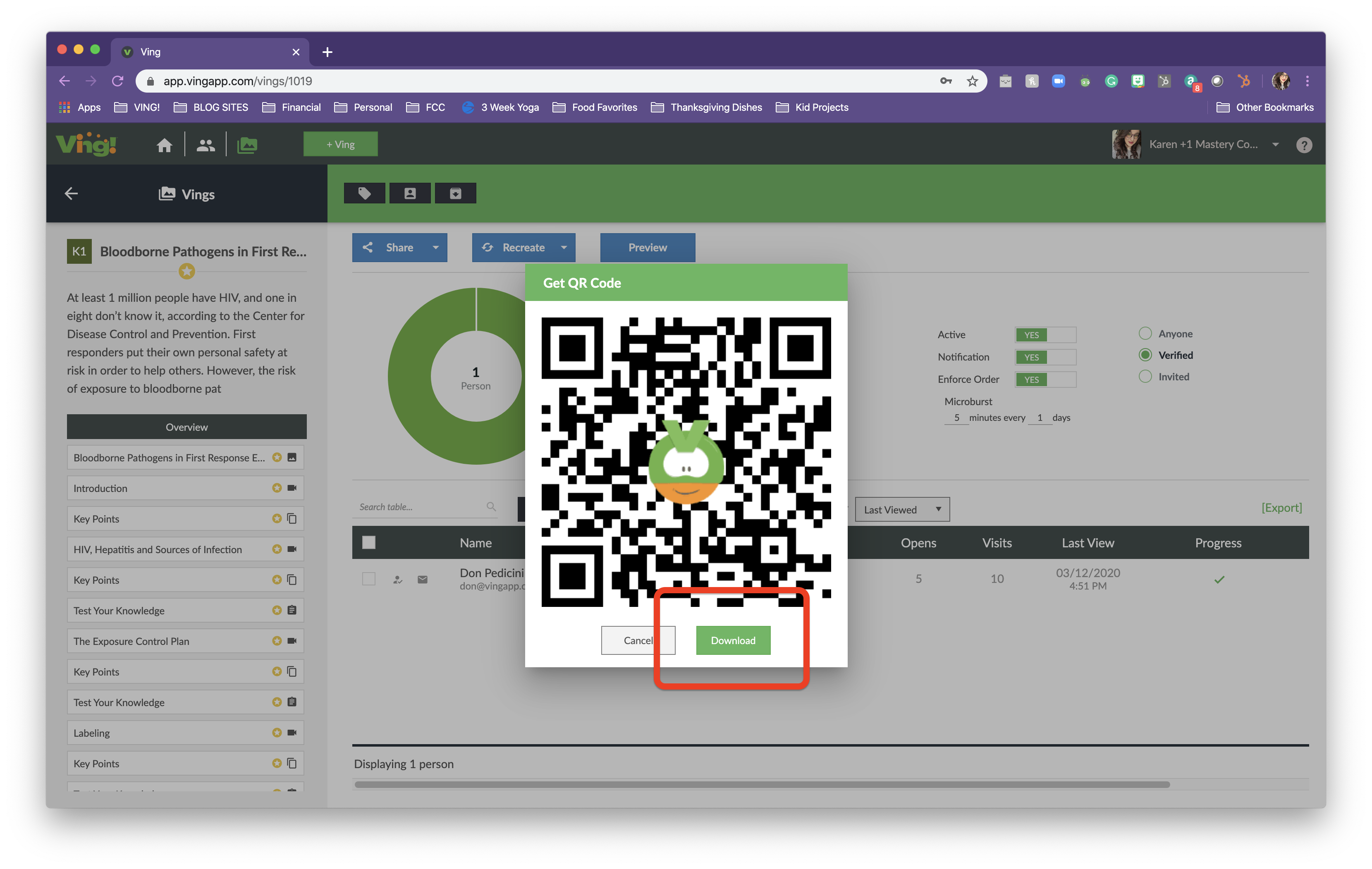
Task: Open the Apps grid shortcut
Action: (79, 107)
